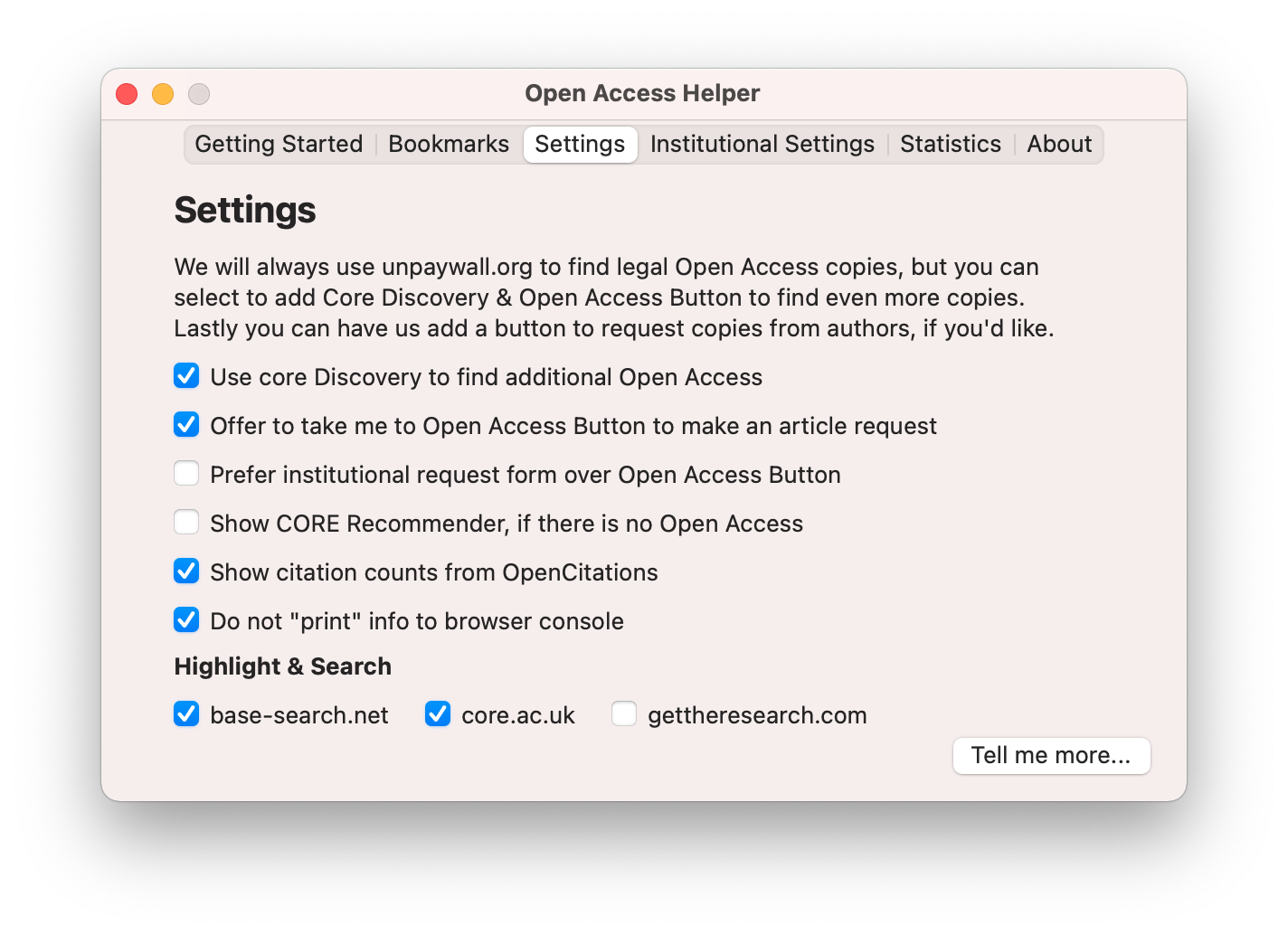Click the Tell me more... button

(1051, 755)
